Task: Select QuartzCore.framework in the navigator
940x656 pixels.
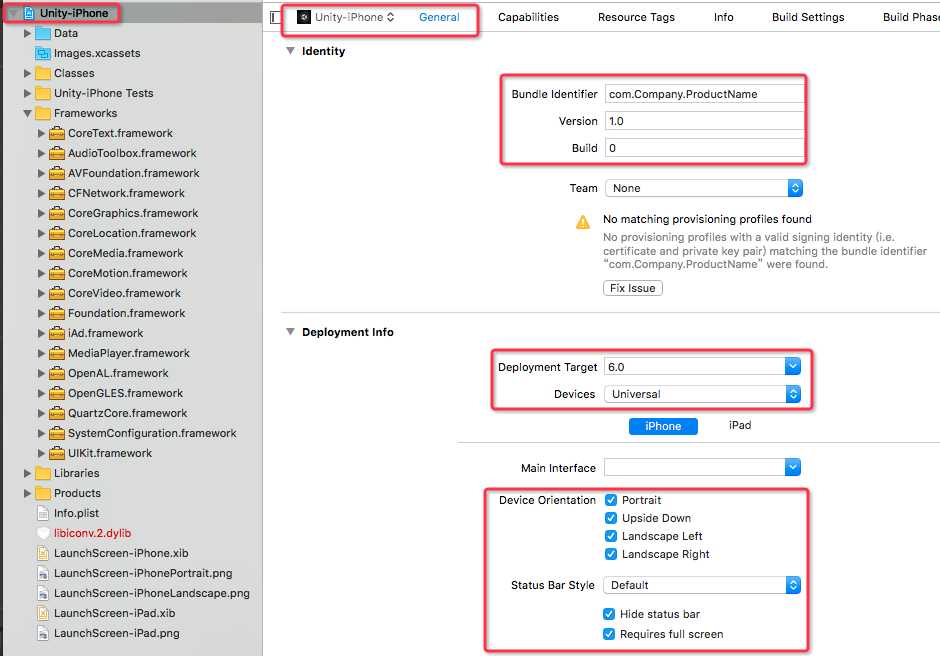Action: point(127,413)
